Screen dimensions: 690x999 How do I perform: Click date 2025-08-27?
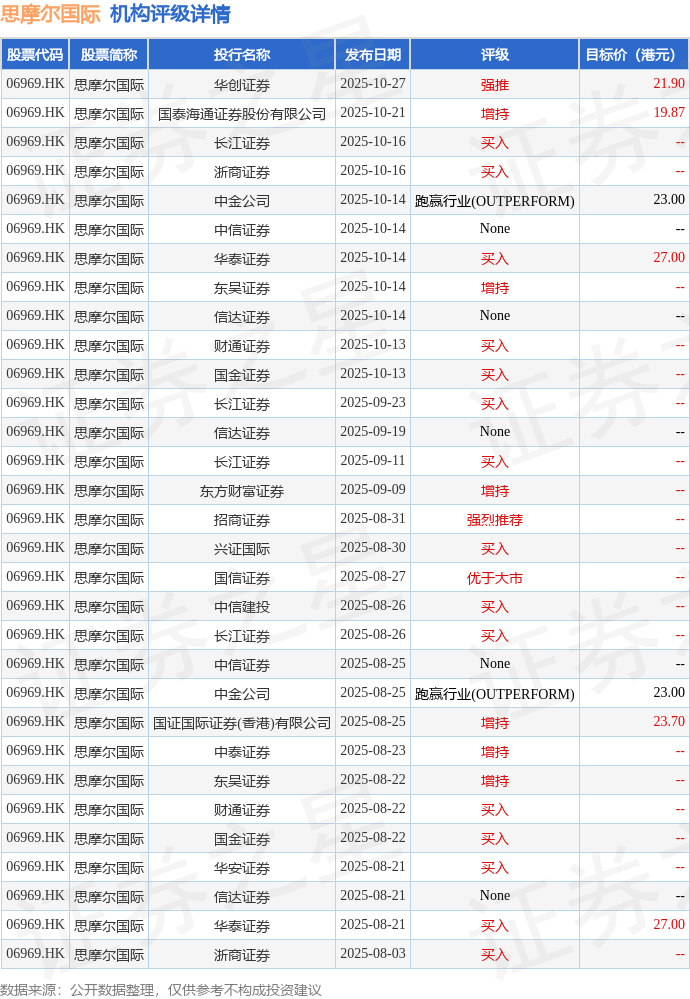373,577
